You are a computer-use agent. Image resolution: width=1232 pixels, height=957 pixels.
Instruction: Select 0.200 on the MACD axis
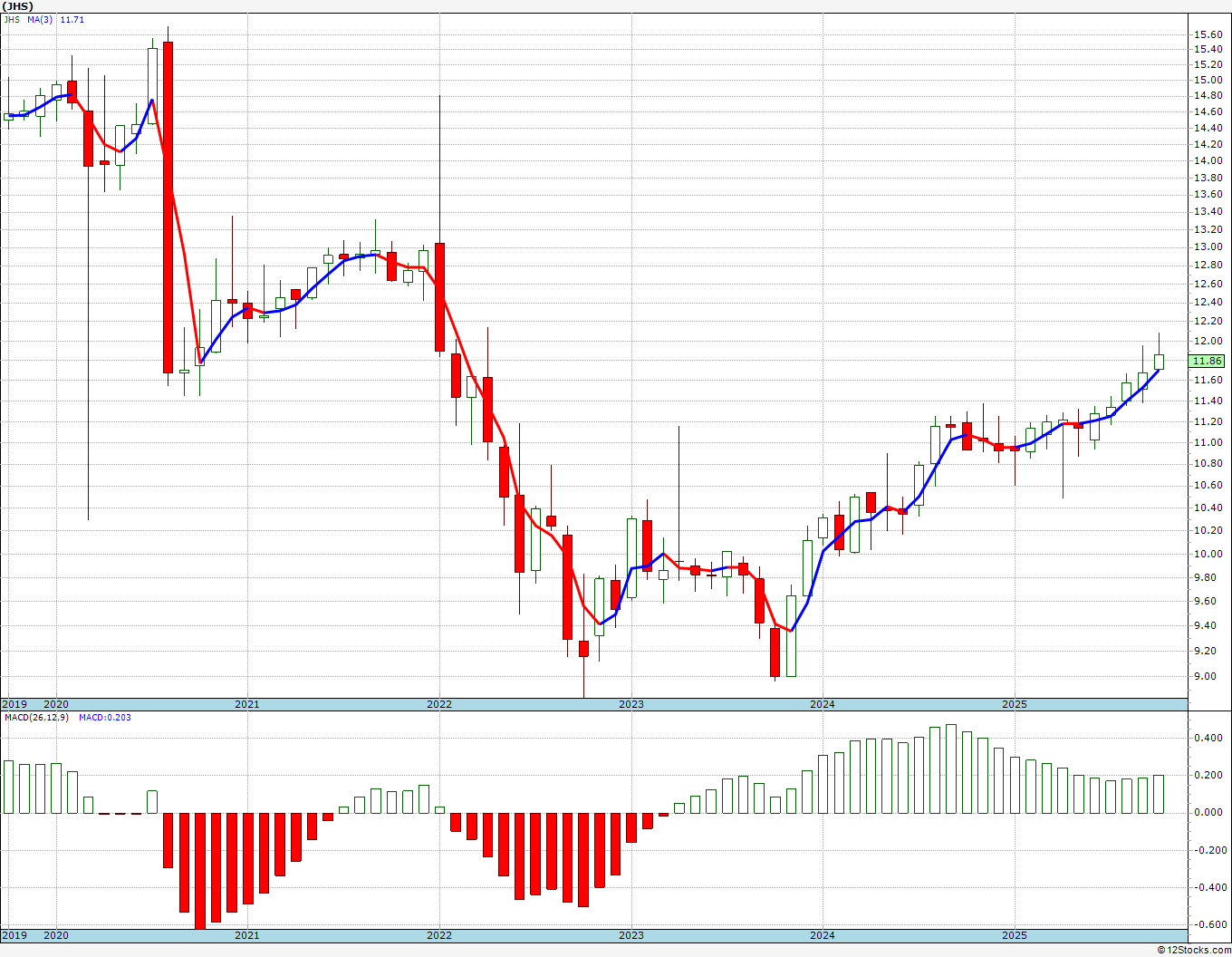pyautogui.click(x=1208, y=775)
